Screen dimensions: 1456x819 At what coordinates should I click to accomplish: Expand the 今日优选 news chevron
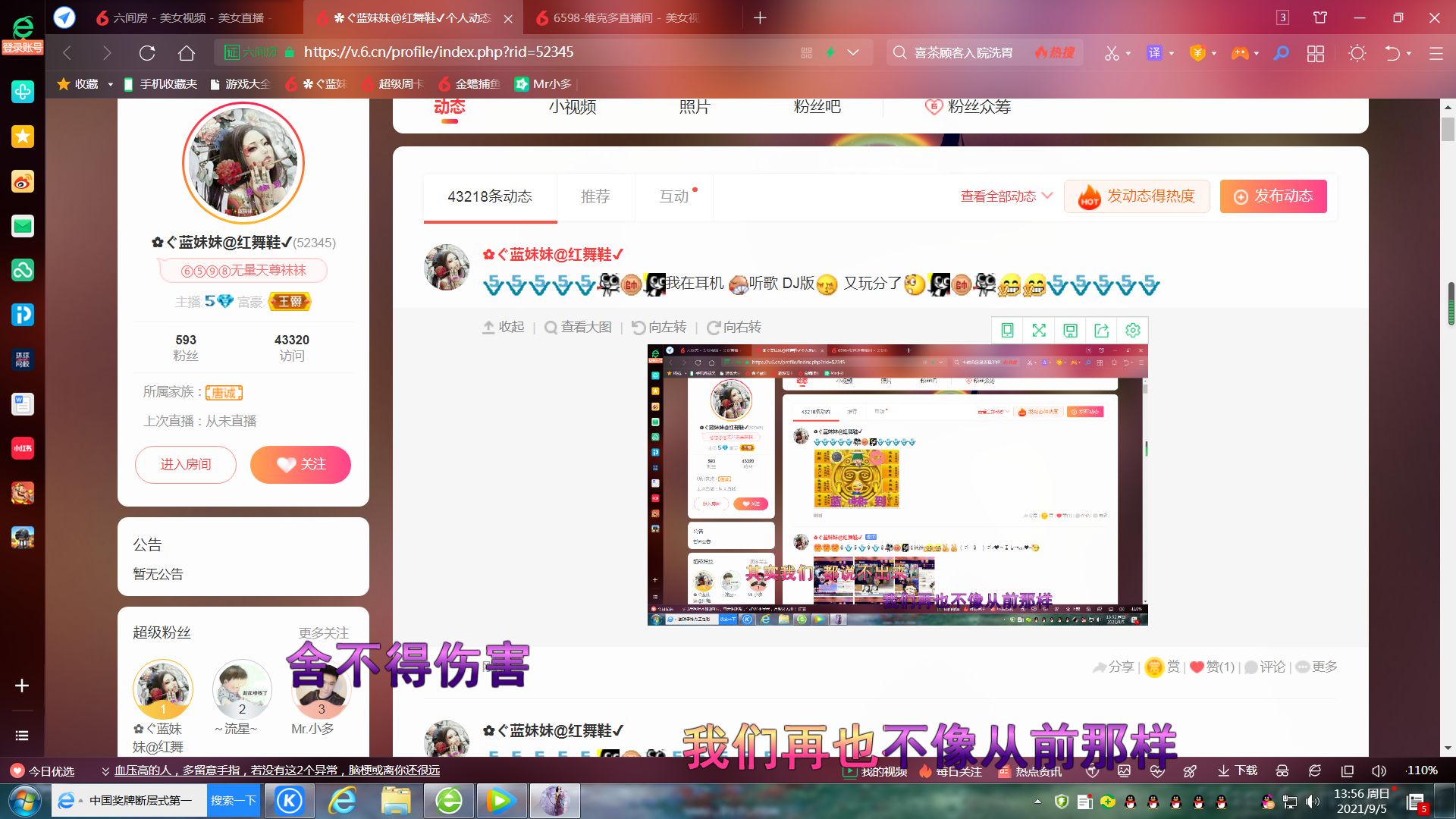(x=105, y=771)
